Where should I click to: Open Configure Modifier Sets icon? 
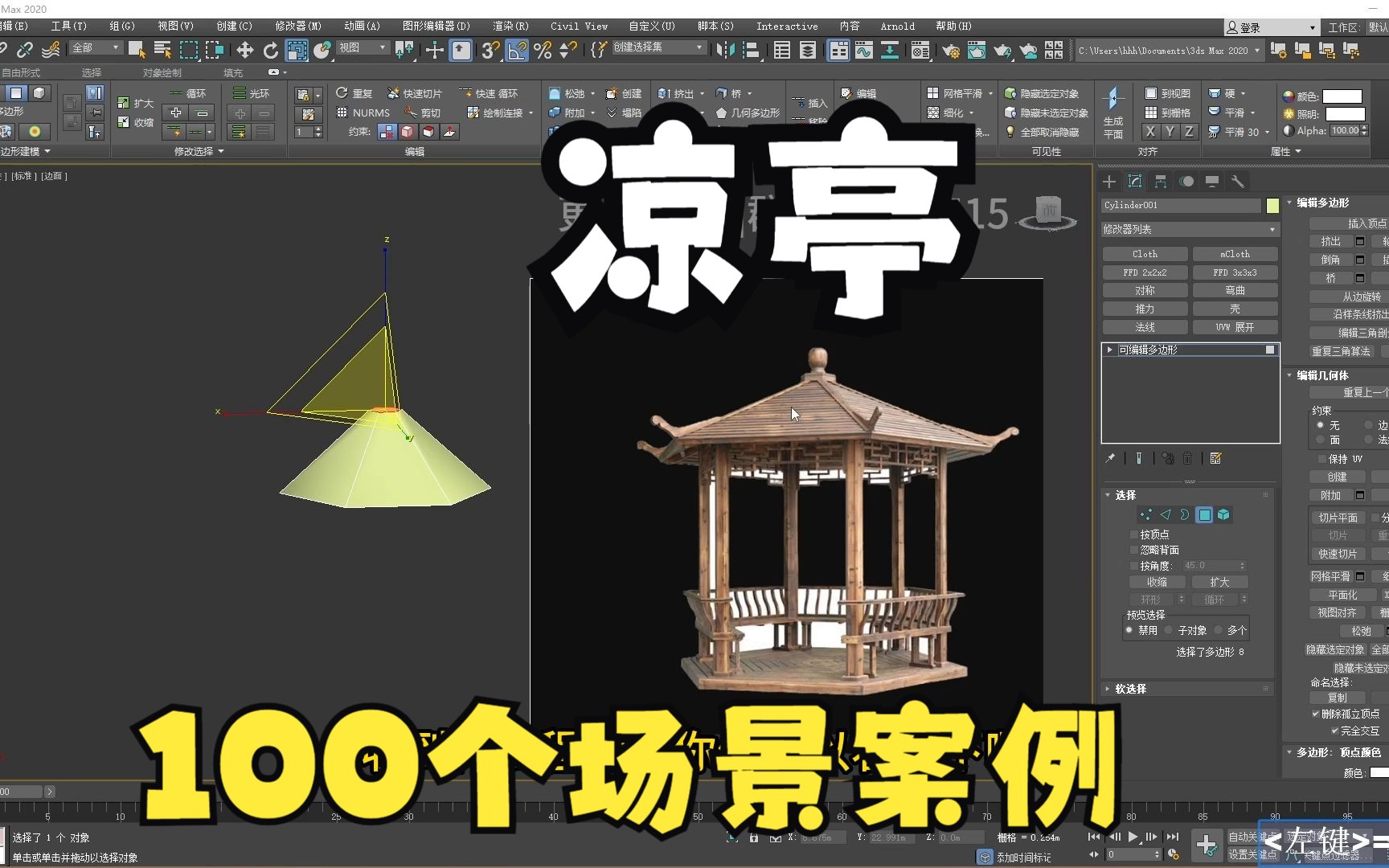click(x=1215, y=458)
